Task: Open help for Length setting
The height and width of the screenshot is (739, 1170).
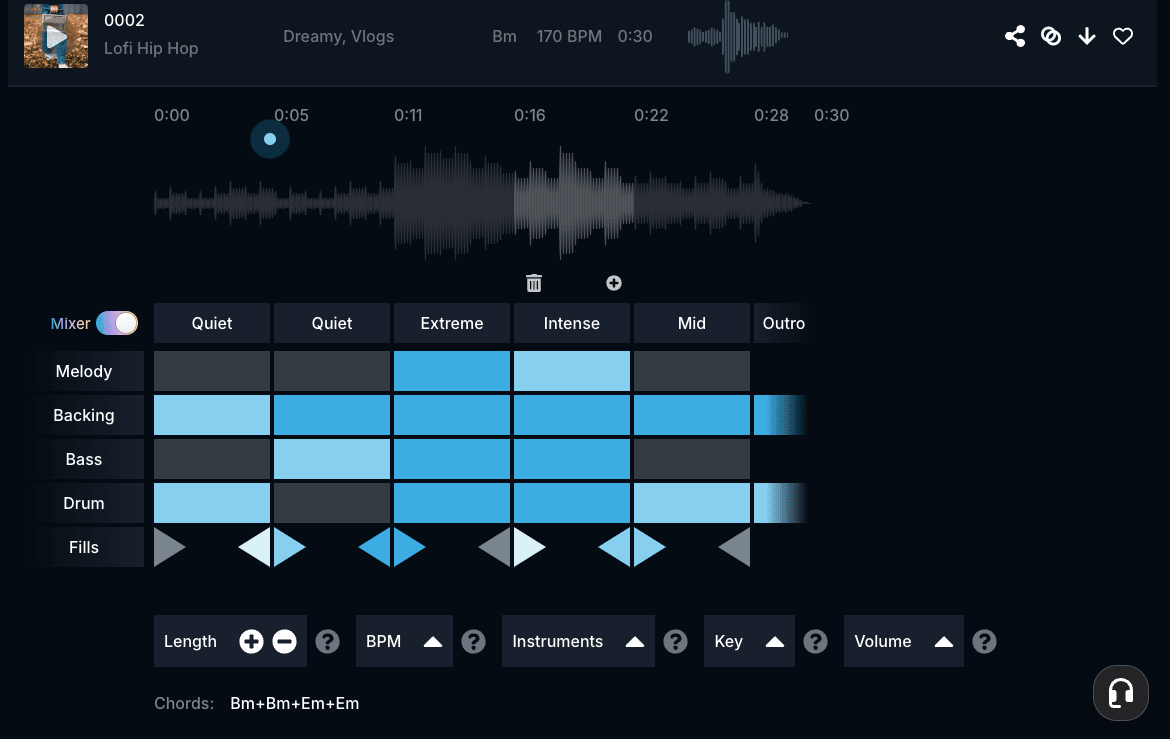Action: click(327, 641)
